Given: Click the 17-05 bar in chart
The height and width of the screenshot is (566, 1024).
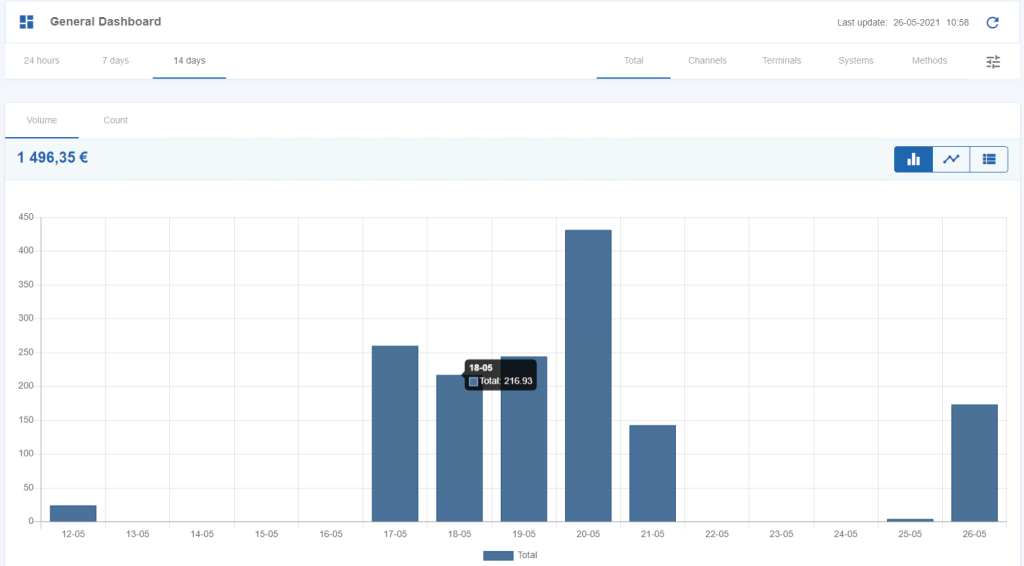Looking at the screenshot, I should [395, 433].
